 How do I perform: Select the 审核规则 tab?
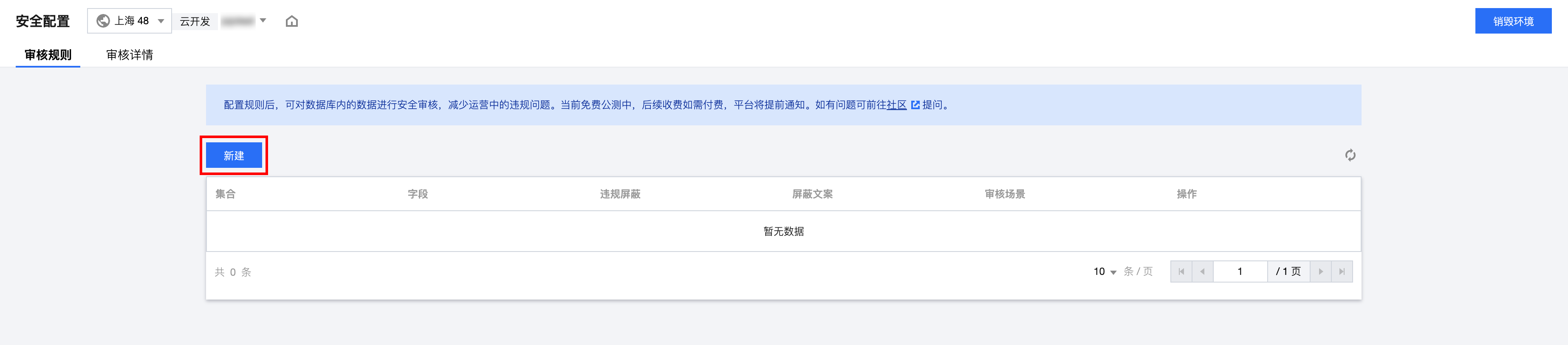(x=48, y=55)
